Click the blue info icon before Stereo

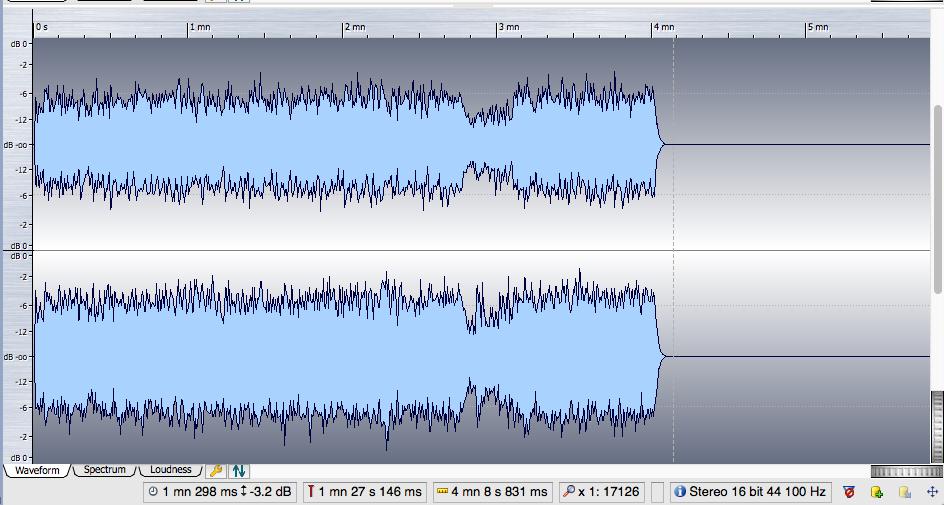point(680,492)
